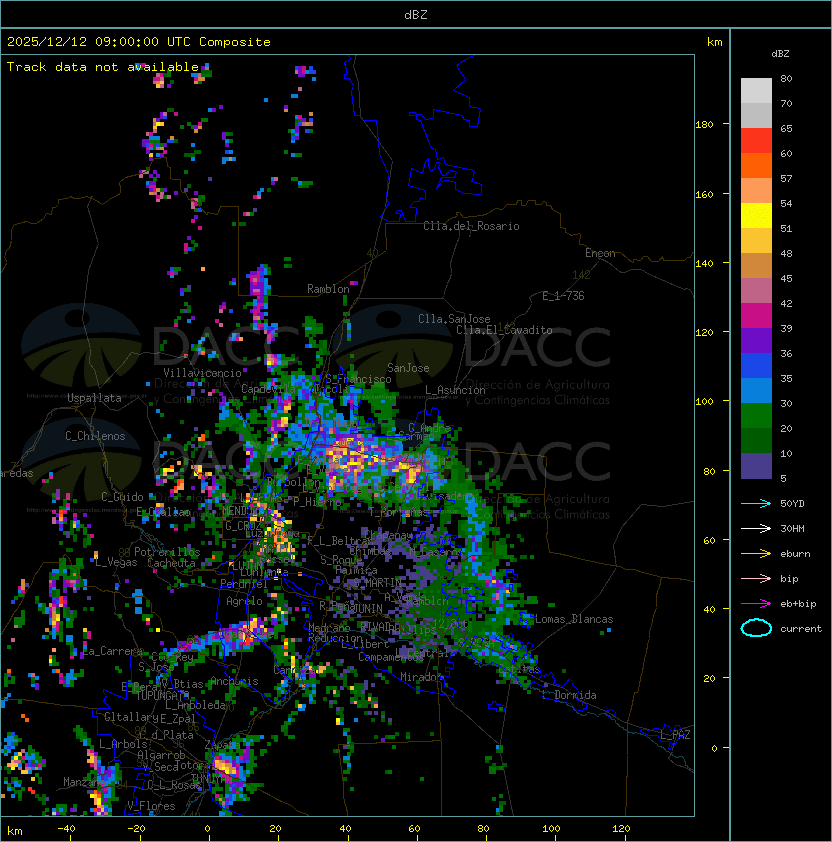Click the 'C_Guido' map label
The image size is (832, 842).
[122, 497]
